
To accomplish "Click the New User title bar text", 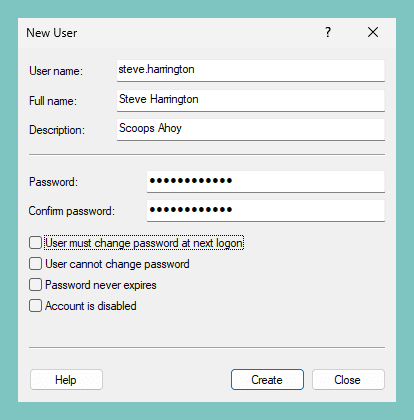I will (x=52, y=33).
